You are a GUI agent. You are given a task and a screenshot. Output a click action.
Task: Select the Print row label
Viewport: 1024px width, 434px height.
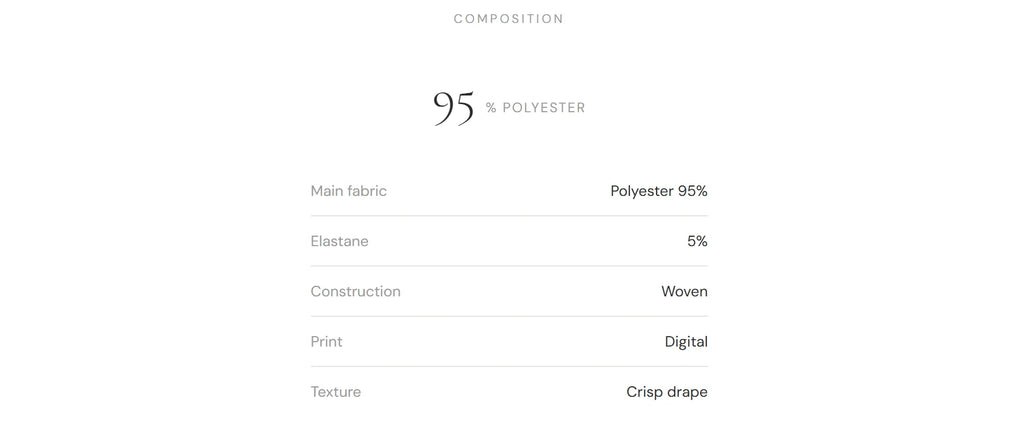[327, 342]
